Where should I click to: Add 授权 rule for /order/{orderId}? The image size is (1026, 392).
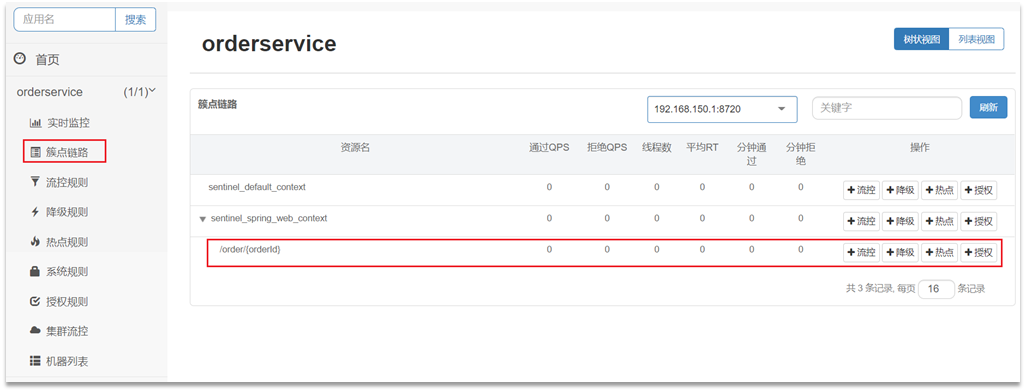(979, 253)
